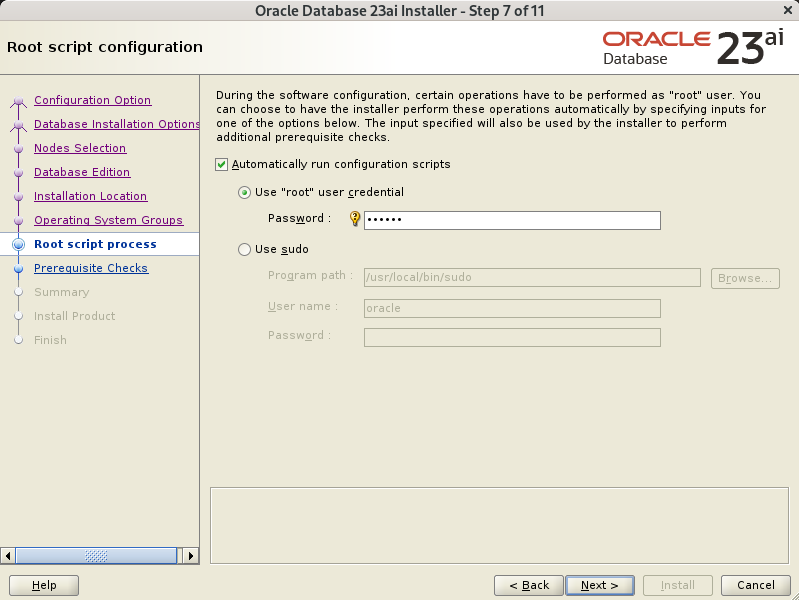
Task: Proceed with the Next > button
Action: click(x=600, y=585)
